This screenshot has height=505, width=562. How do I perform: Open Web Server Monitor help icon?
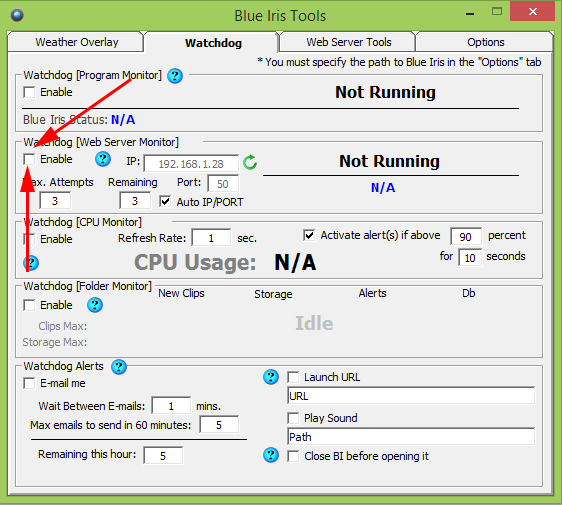click(x=103, y=159)
